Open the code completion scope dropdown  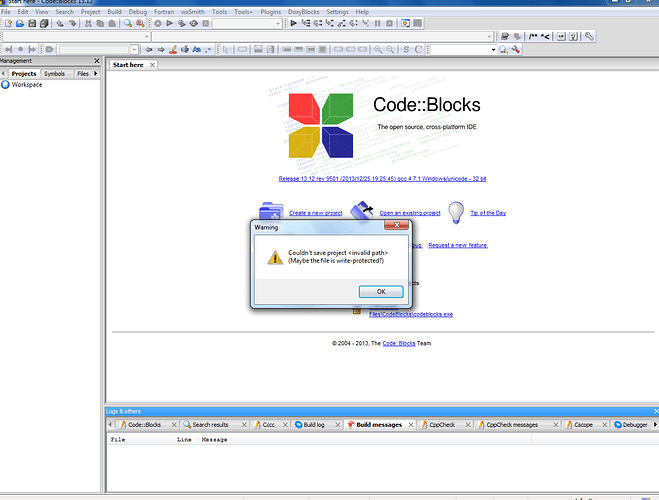coord(146,37)
